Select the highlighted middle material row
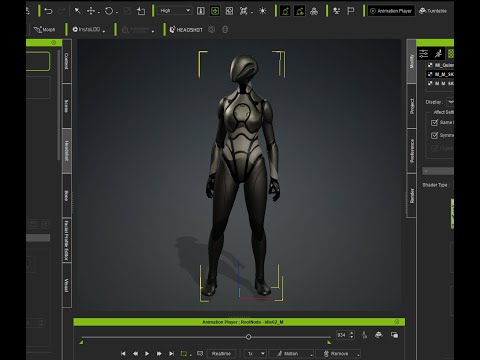The height and width of the screenshot is (360, 480). 440,74
